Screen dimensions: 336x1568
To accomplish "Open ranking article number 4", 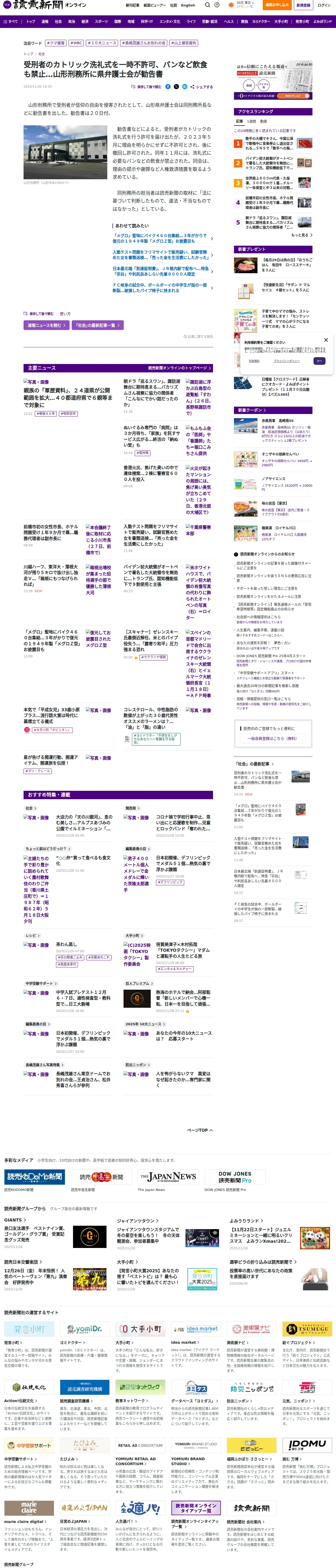I will (x=273, y=203).
